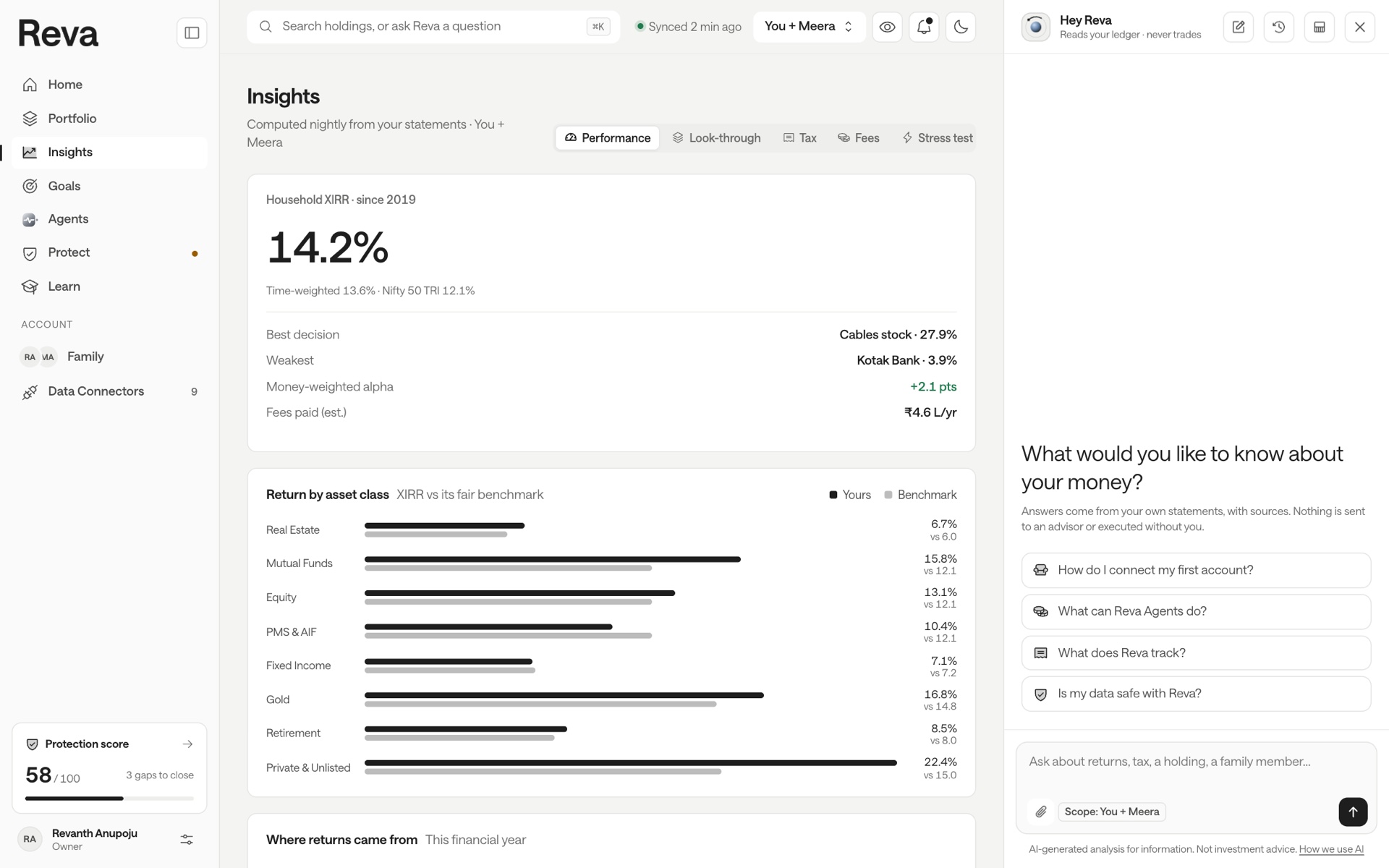Toggle the Benchmark legend swatch
The height and width of the screenshot is (868, 1389).
click(x=888, y=495)
